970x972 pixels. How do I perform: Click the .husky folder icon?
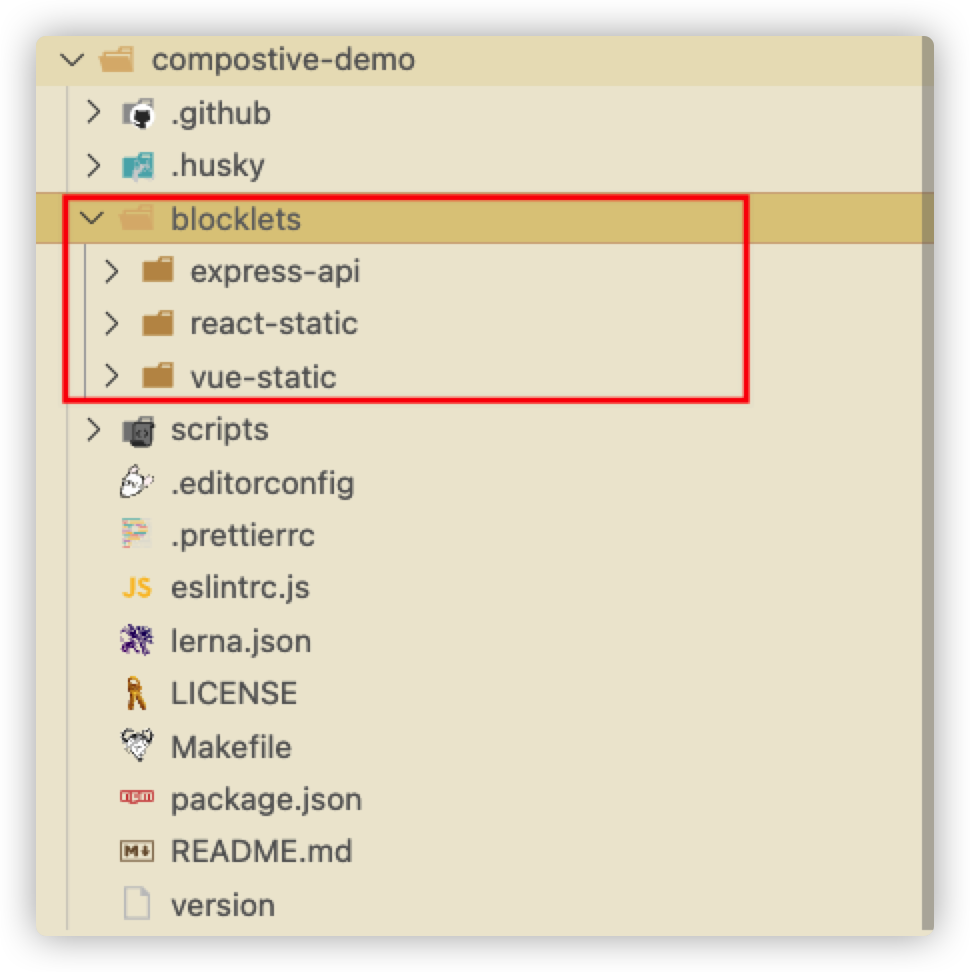coord(137,166)
